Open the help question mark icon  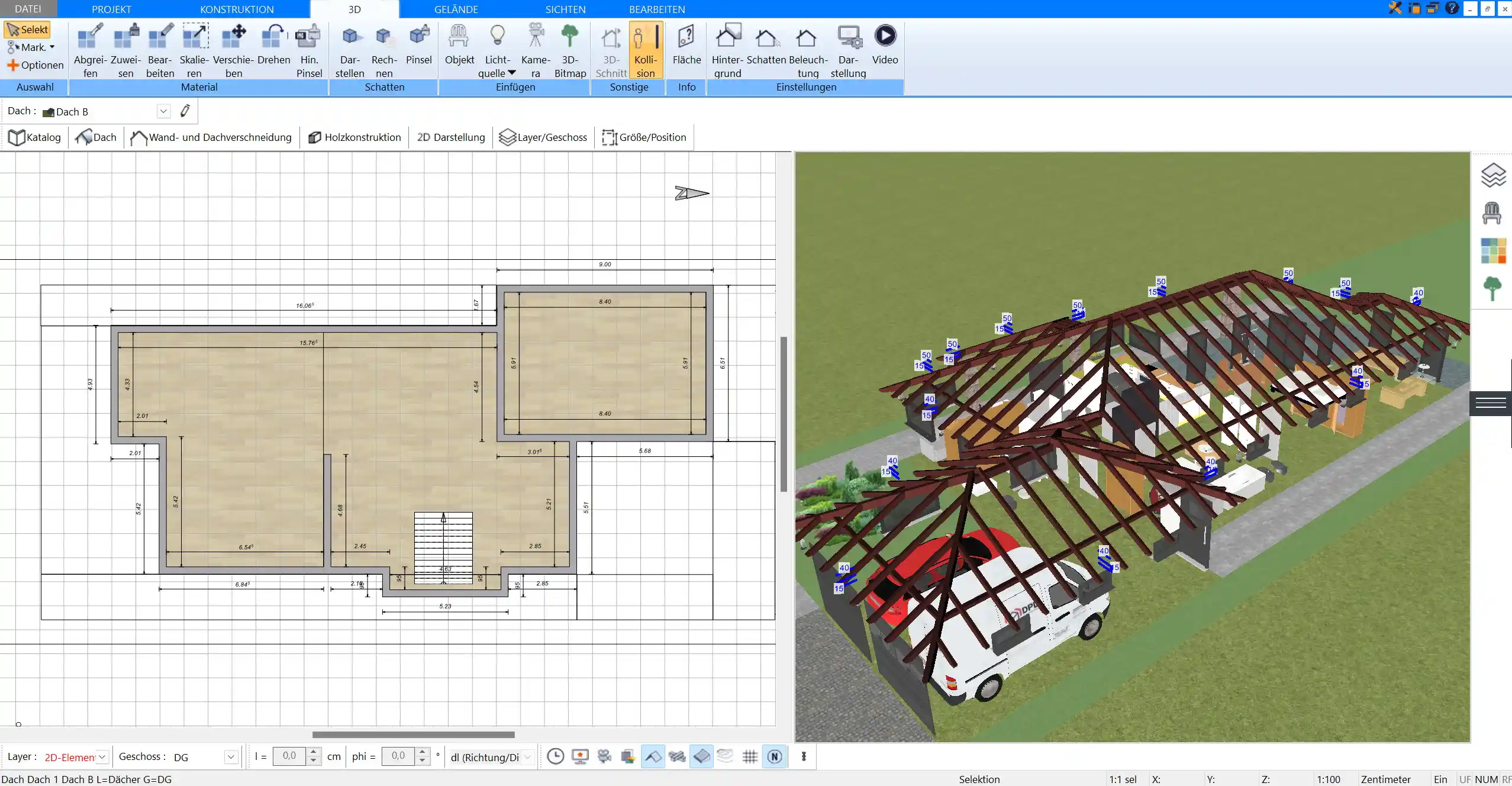1452,8
